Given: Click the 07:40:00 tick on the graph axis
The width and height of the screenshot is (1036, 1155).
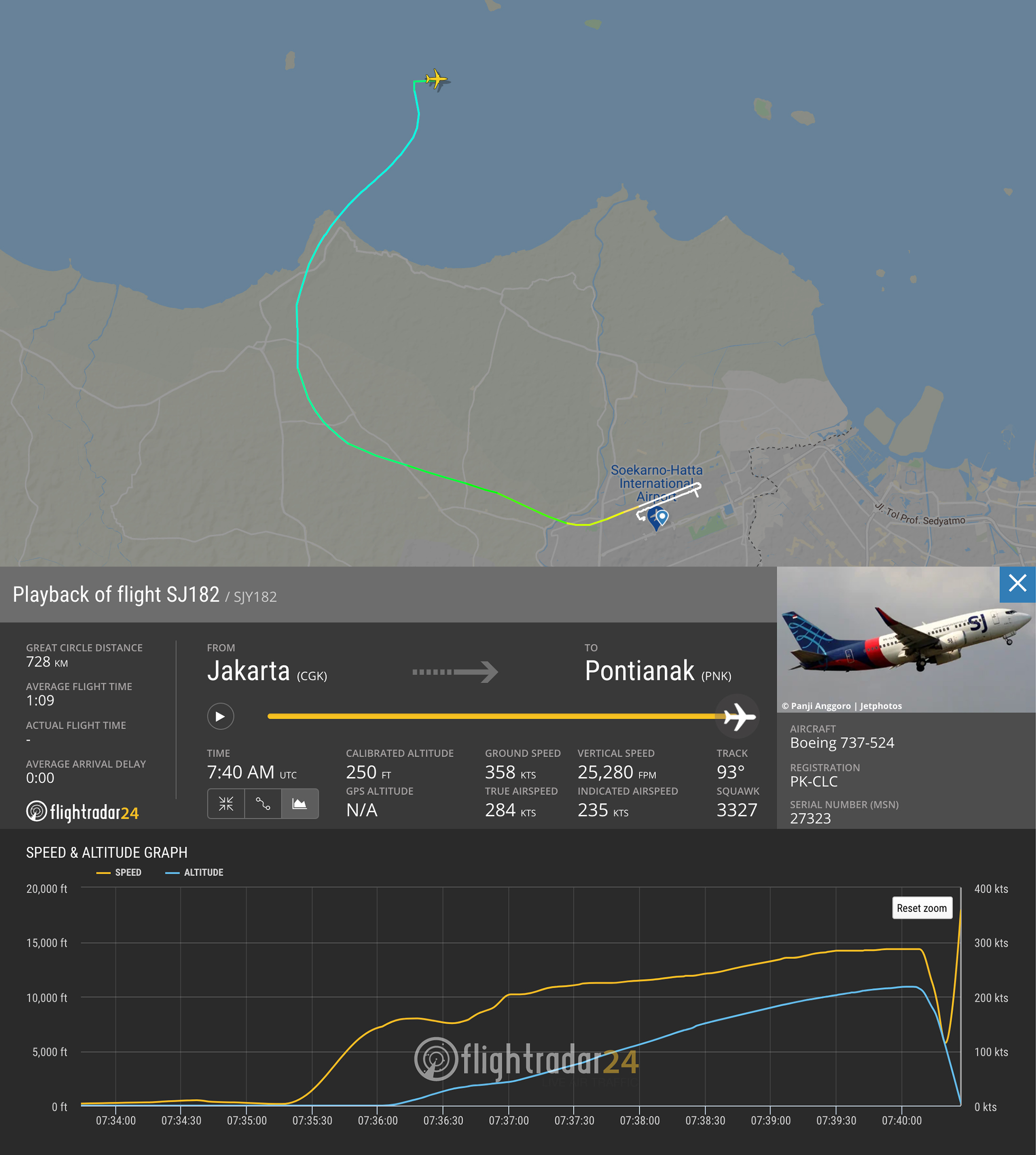Looking at the screenshot, I should (902, 1120).
